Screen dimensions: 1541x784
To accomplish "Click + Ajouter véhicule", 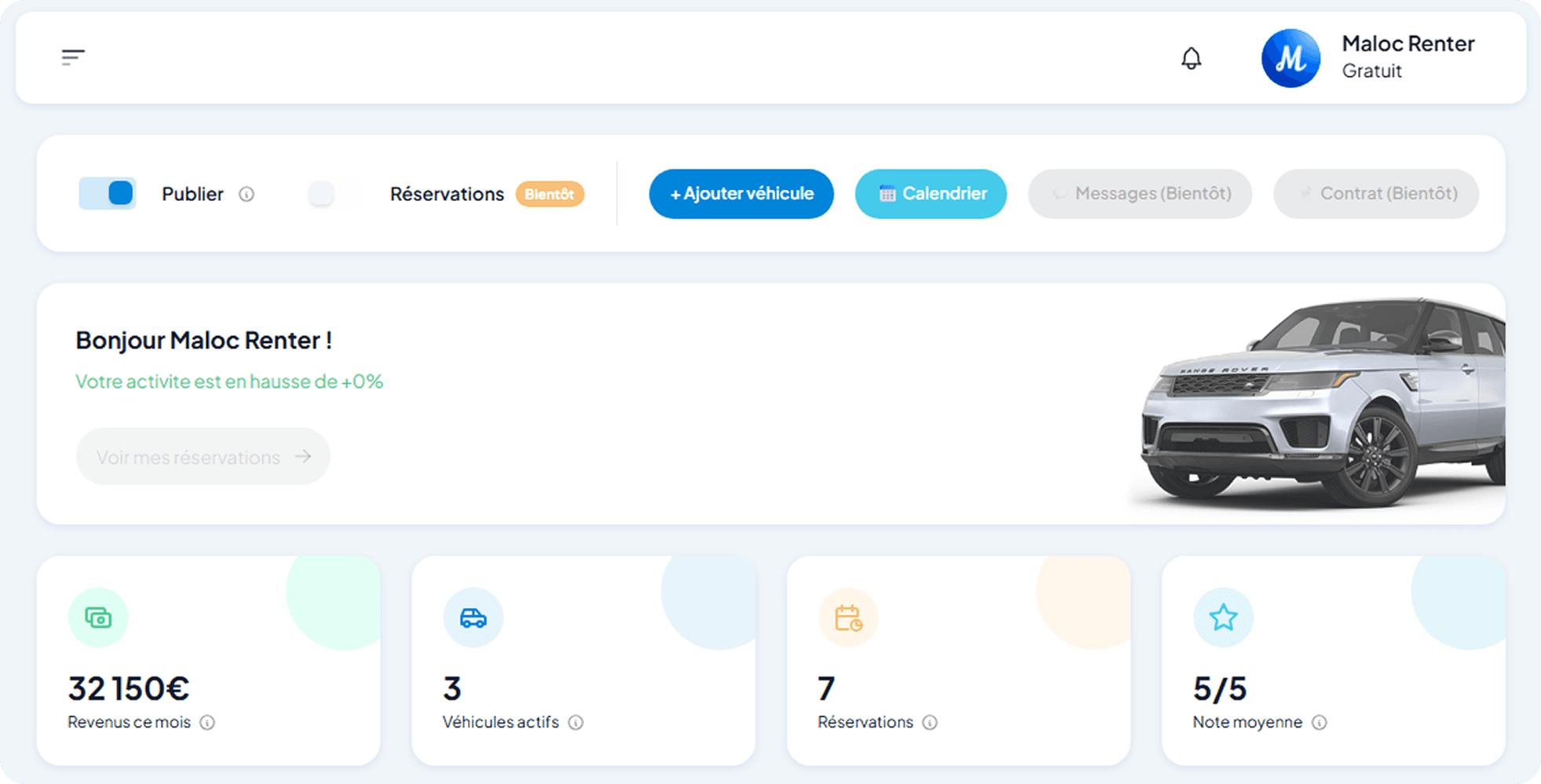I will tap(740, 193).
